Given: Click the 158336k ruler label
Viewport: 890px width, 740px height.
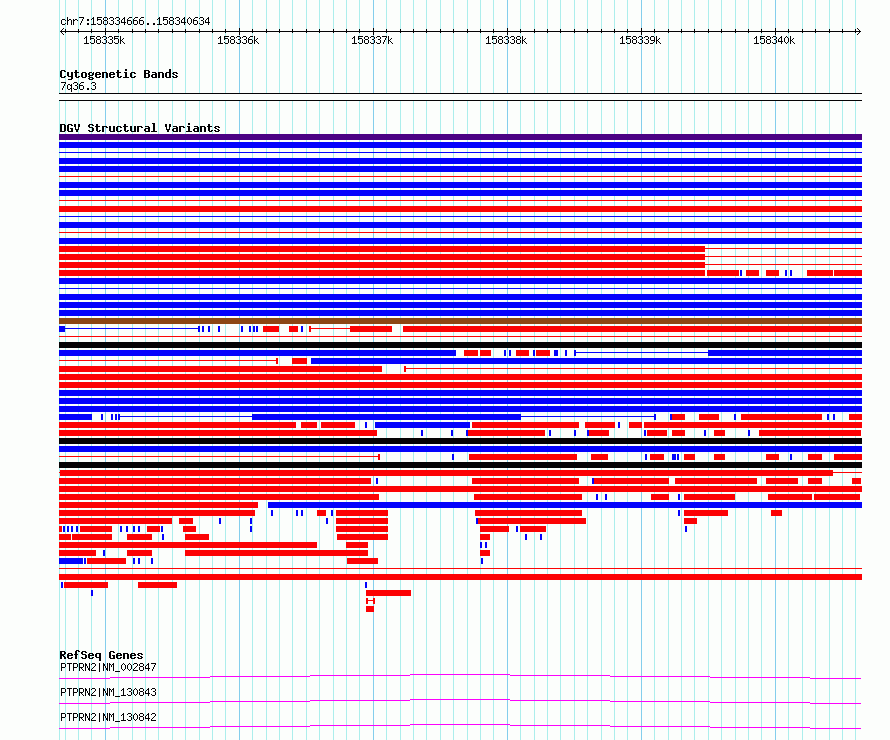Looking at the screenshot, I should point(238,40).
